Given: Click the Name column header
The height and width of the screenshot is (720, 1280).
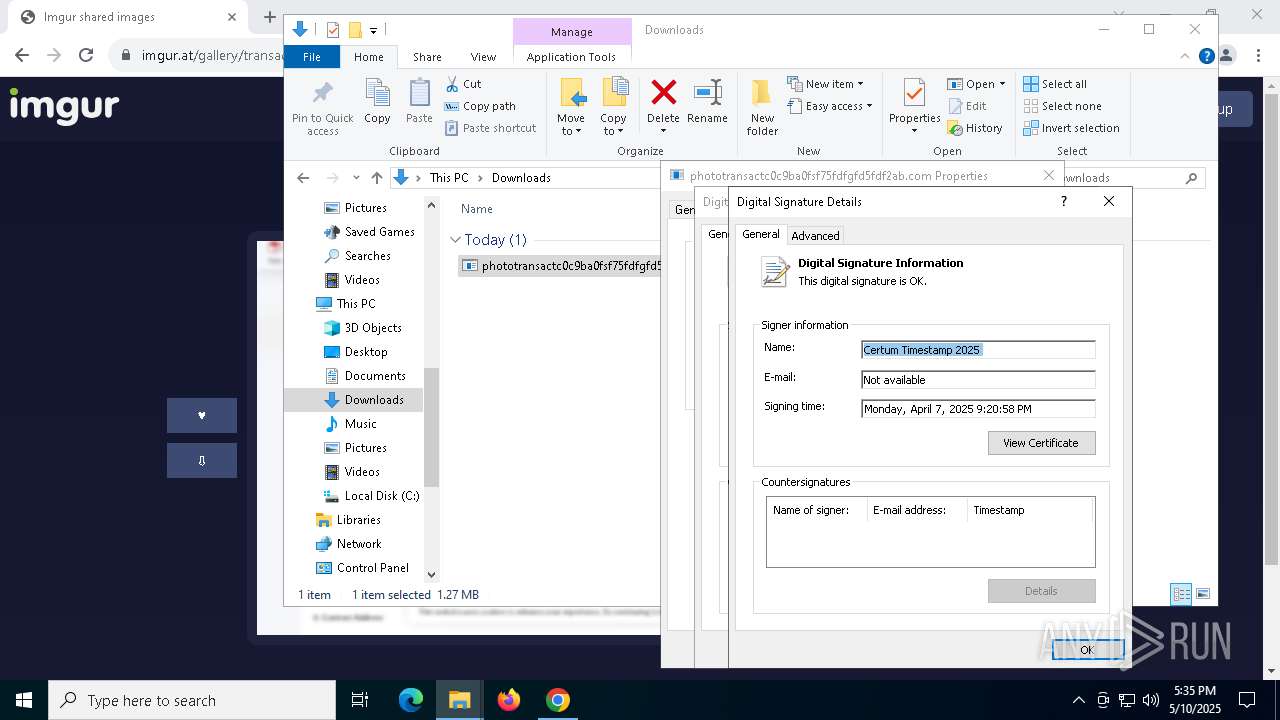Looking at the screenshot, I should click(x=477, y=209).
